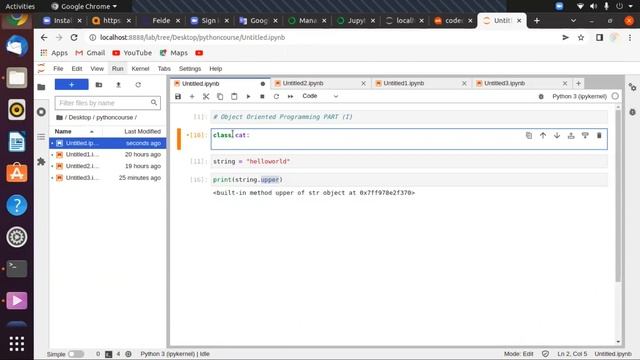Run the selected cell with play icon
This screenshot has width=640, height=360.
248,96
